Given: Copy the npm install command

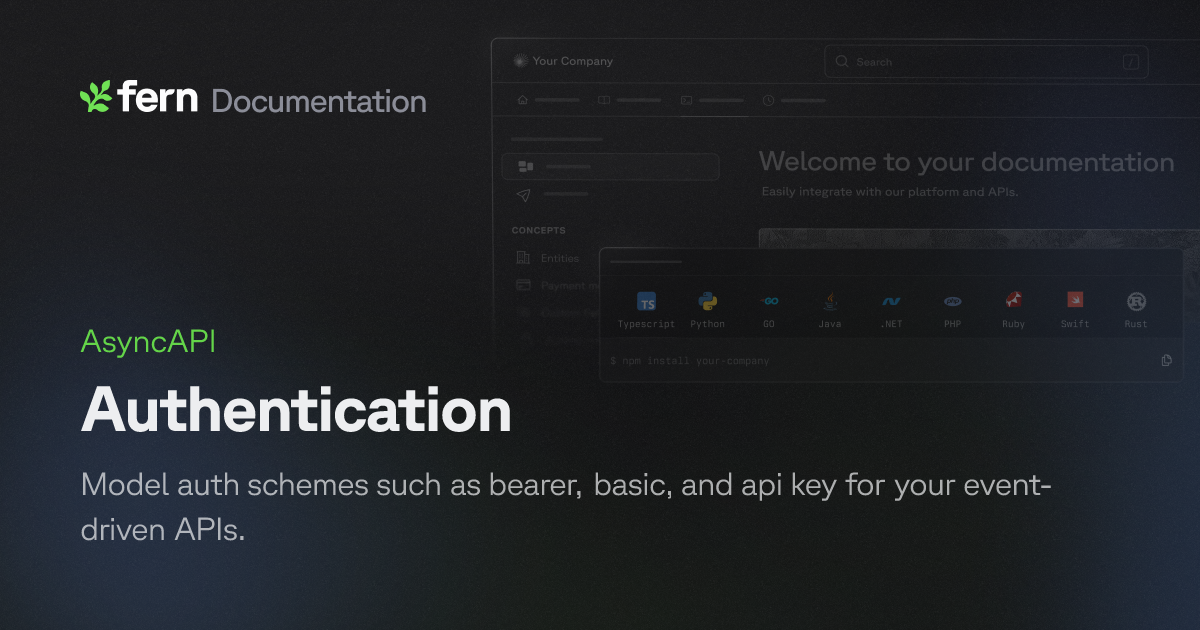Looking at the screenshot, I should coord(1166,360).
